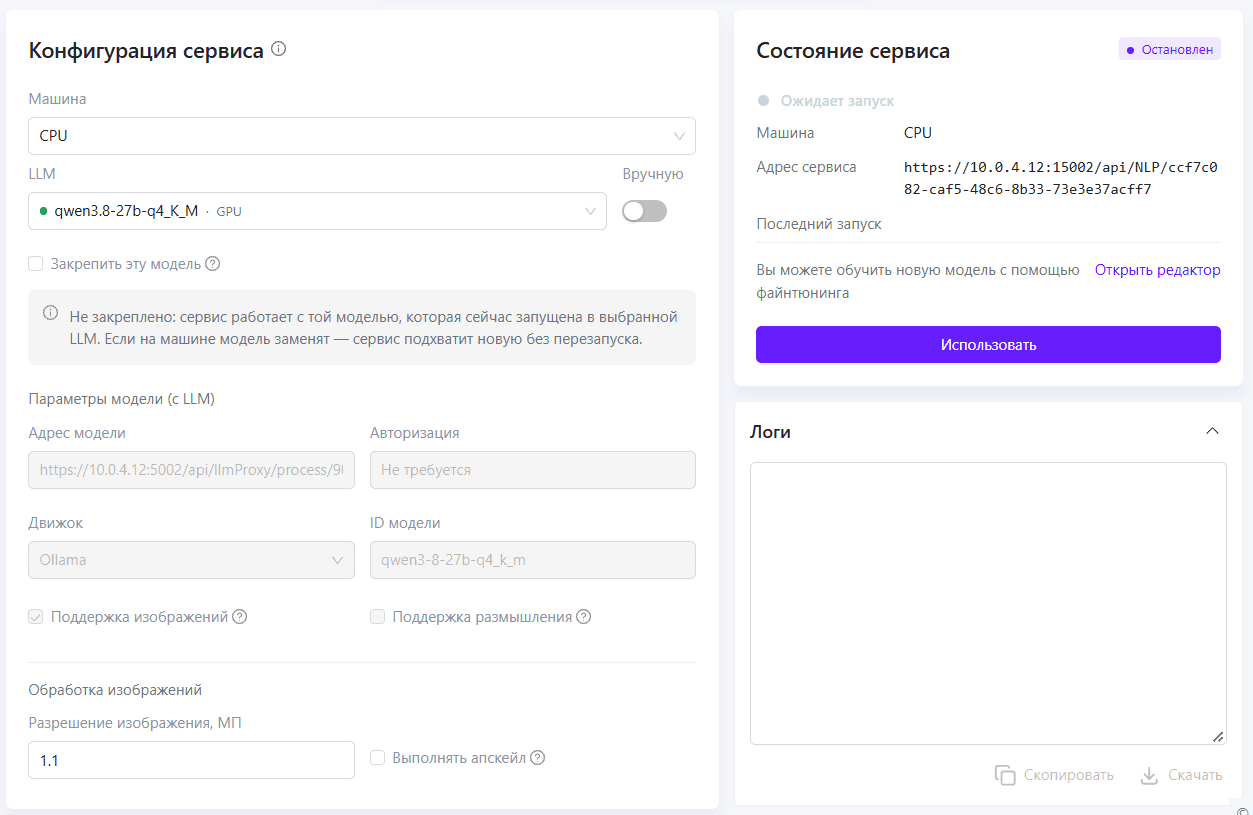The width and height of the screenshot is (1253, 815).
Task: Click the ID модели input field
Action: (x=533, y=560)
